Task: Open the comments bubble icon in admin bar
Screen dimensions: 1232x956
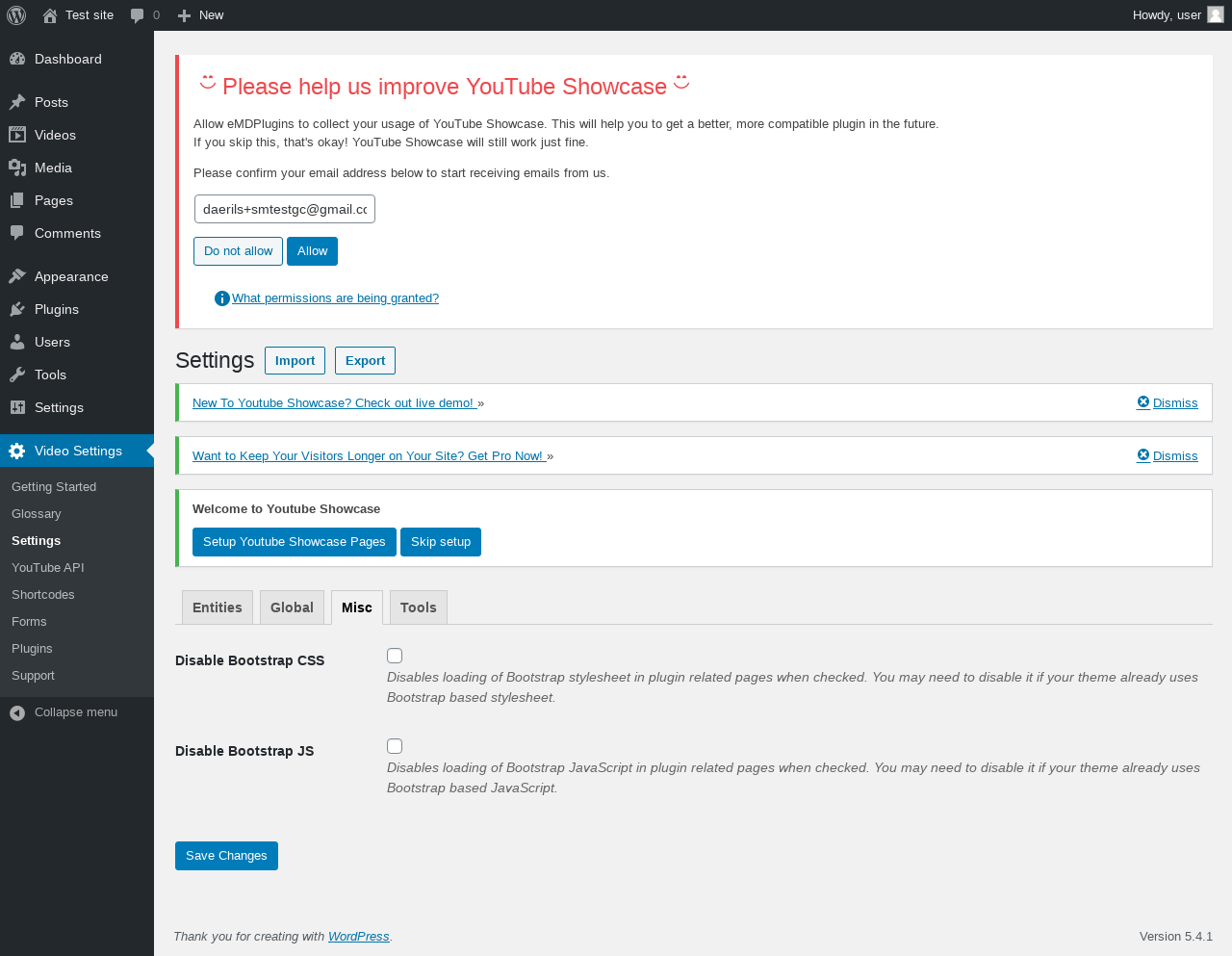Action: pyautogui.click(x=138, y=15)
